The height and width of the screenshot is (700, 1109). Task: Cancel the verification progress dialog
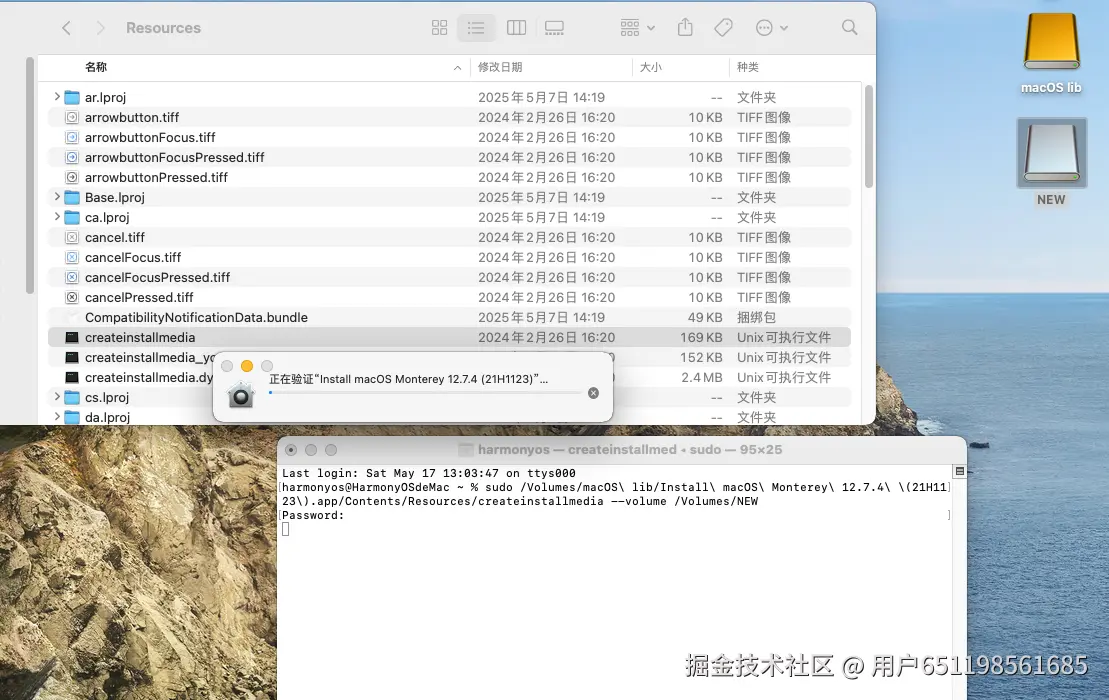point(593,393)
